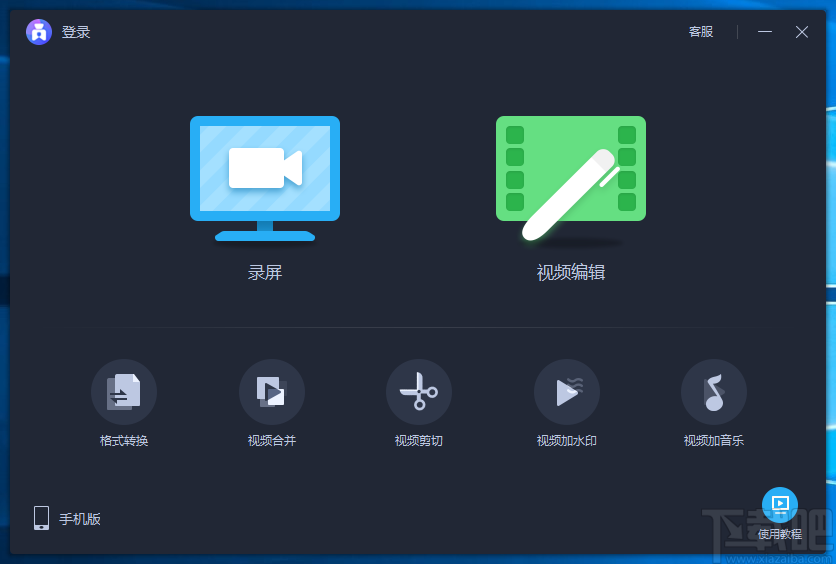Click the user avatar icon
Viewport: 836px width, 564px height.
click(39, 32)
